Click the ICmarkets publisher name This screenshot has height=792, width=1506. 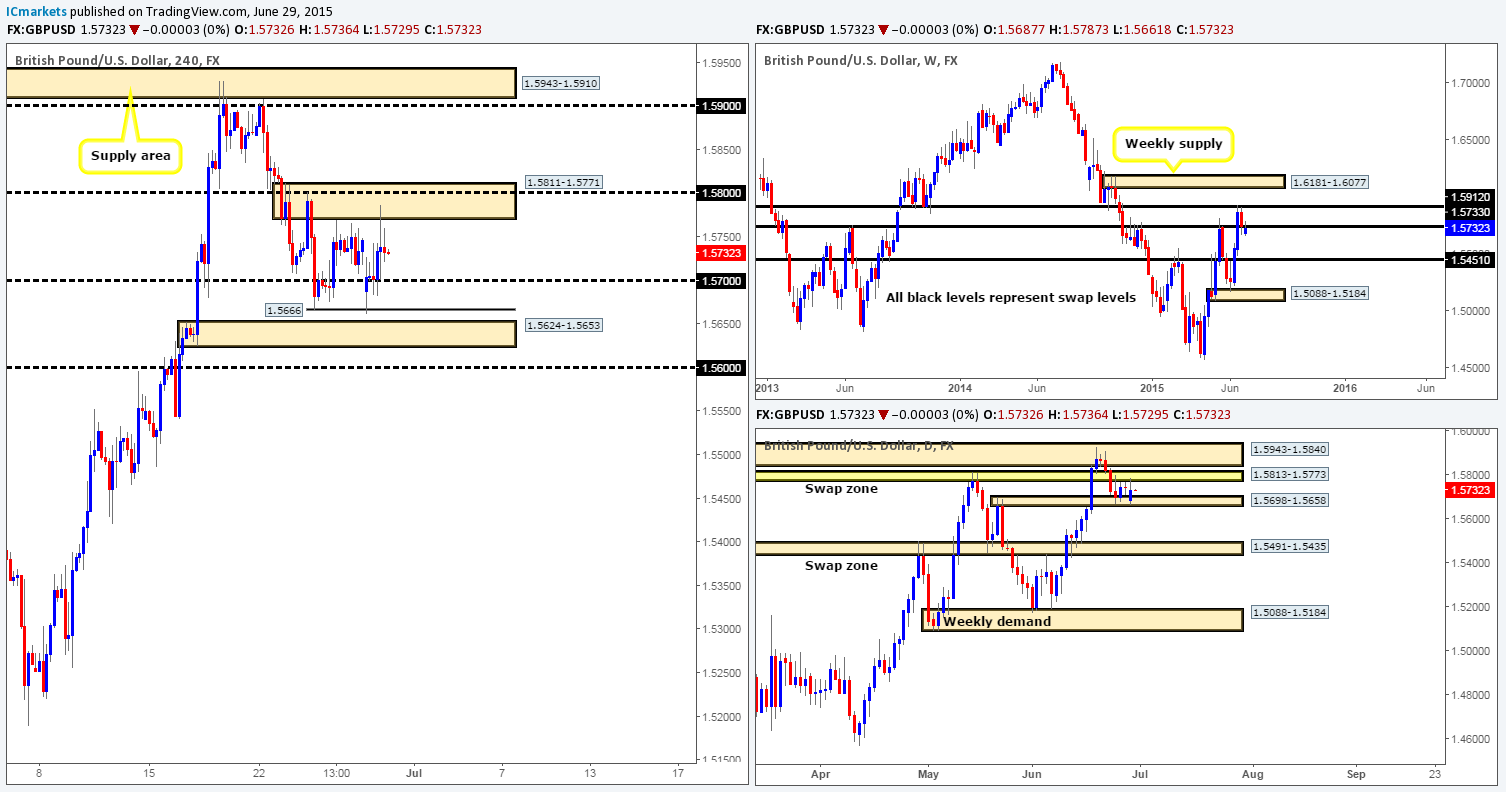point(35,10)
